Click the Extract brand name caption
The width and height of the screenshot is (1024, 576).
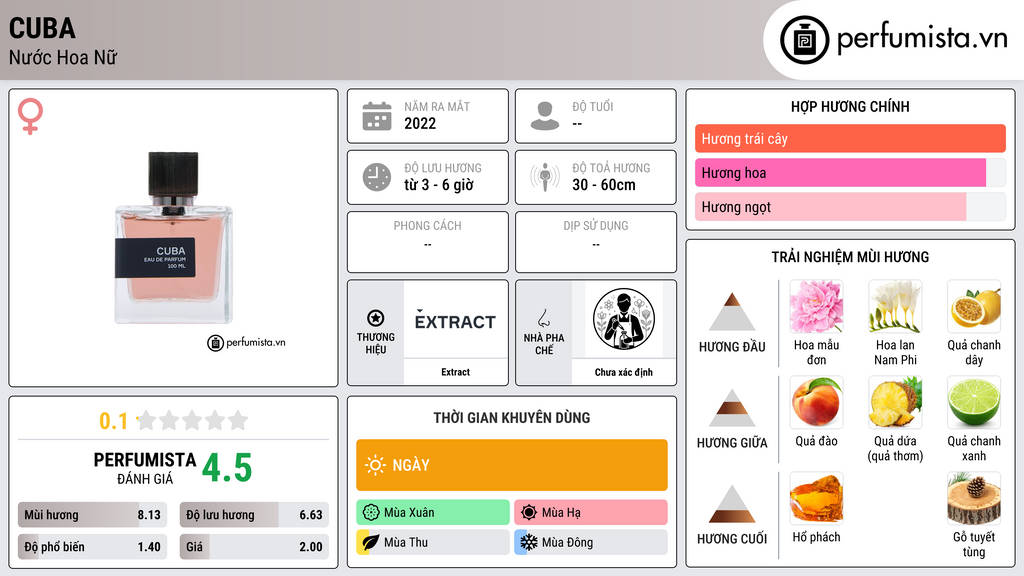[x=455, y=372]
